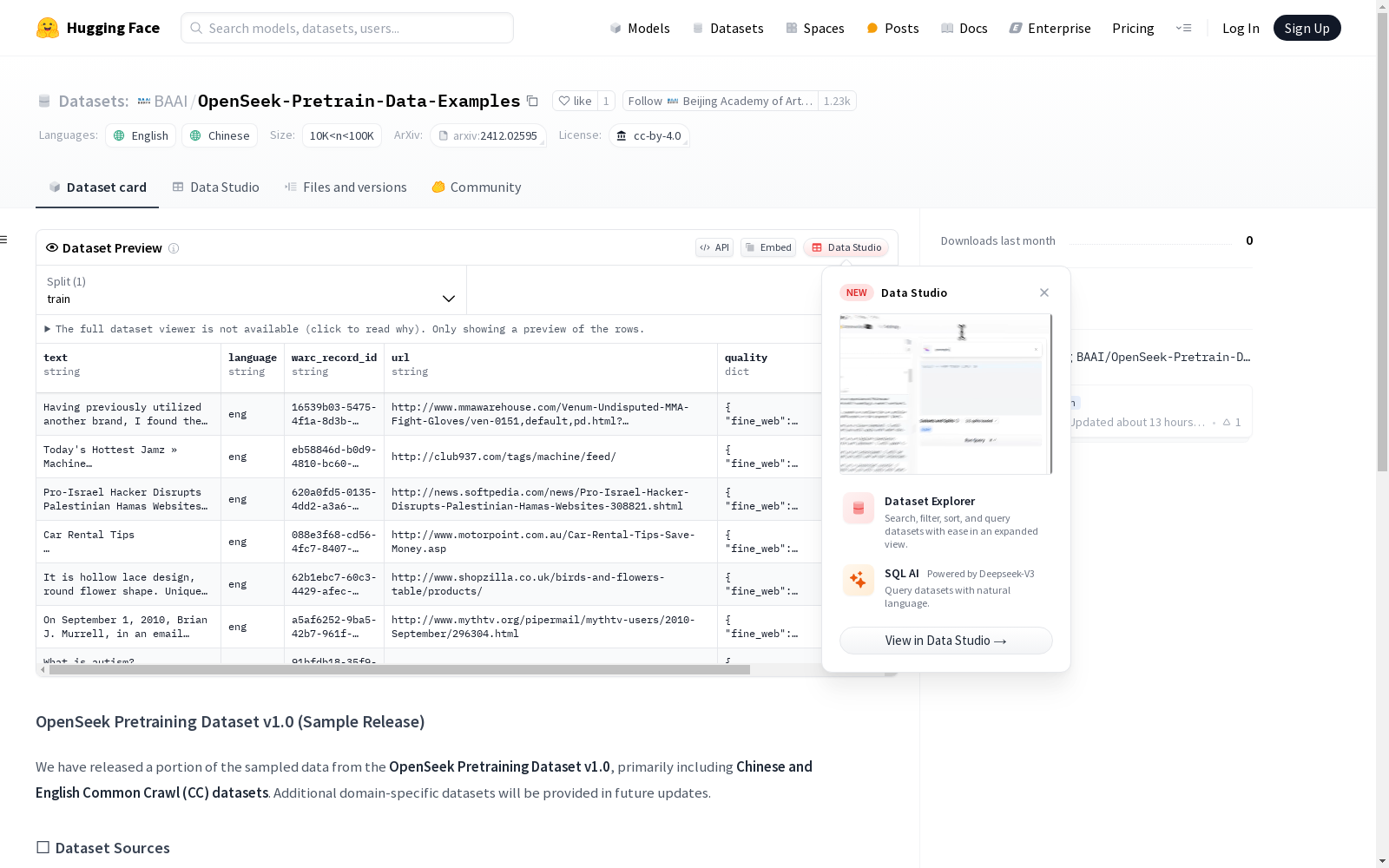This screenshot has height=868, width=1389.
Task: Expand the full dataset viewer not available notice
Action: coord(345,329)
